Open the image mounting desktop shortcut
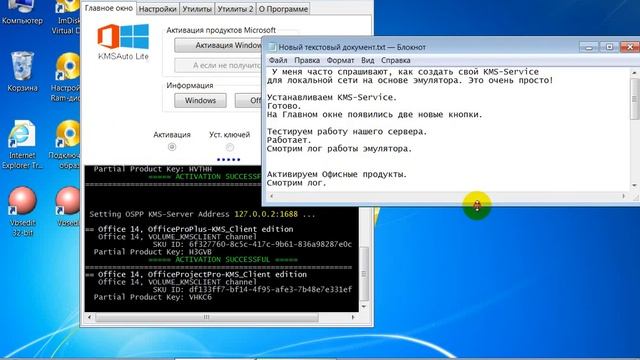Screen dimensions: 640x360 tap(65, 145)
